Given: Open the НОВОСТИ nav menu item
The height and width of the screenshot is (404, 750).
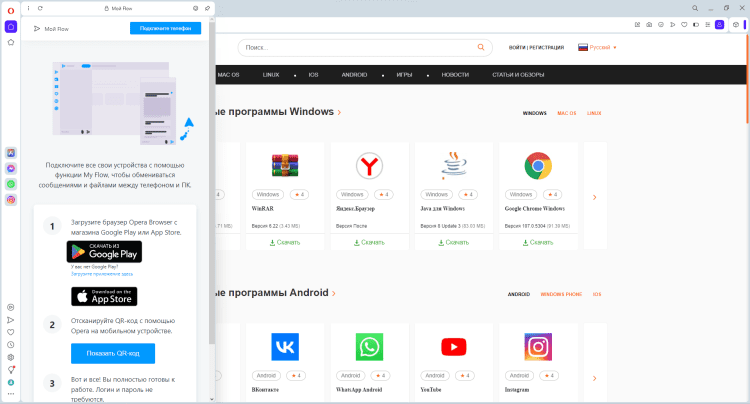Looking at the screenshot, I should coord(455,75).
